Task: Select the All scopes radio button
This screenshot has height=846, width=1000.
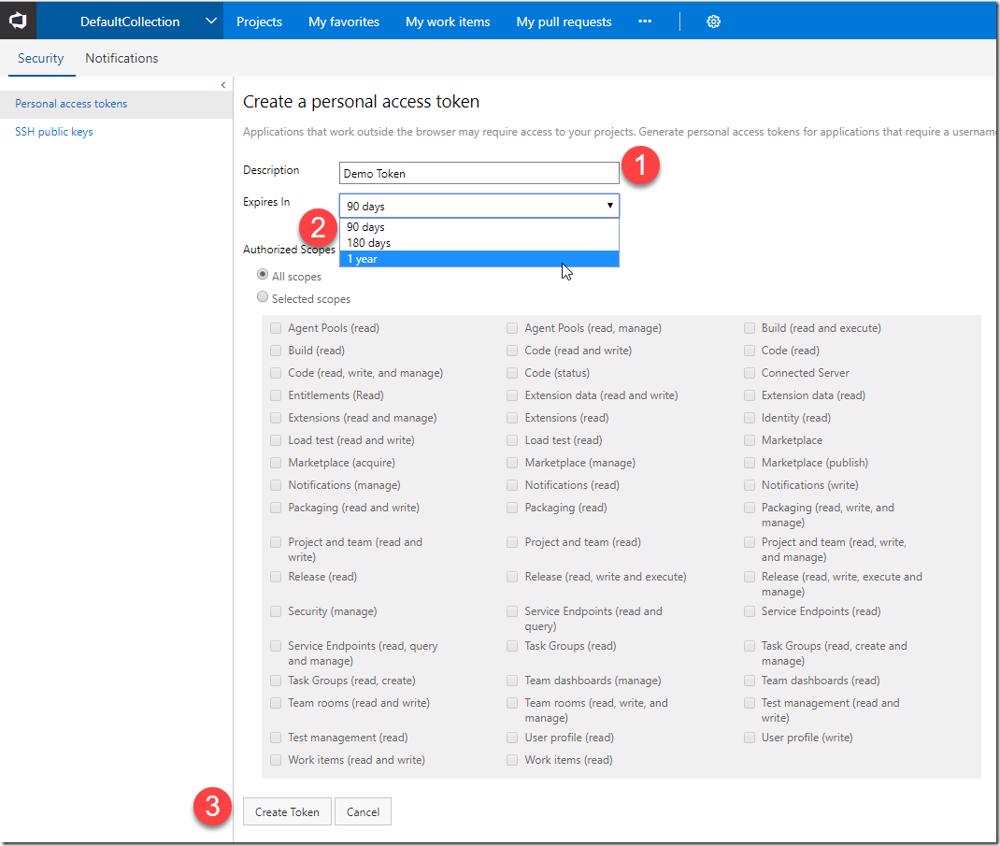Action: tap(262, 275)
